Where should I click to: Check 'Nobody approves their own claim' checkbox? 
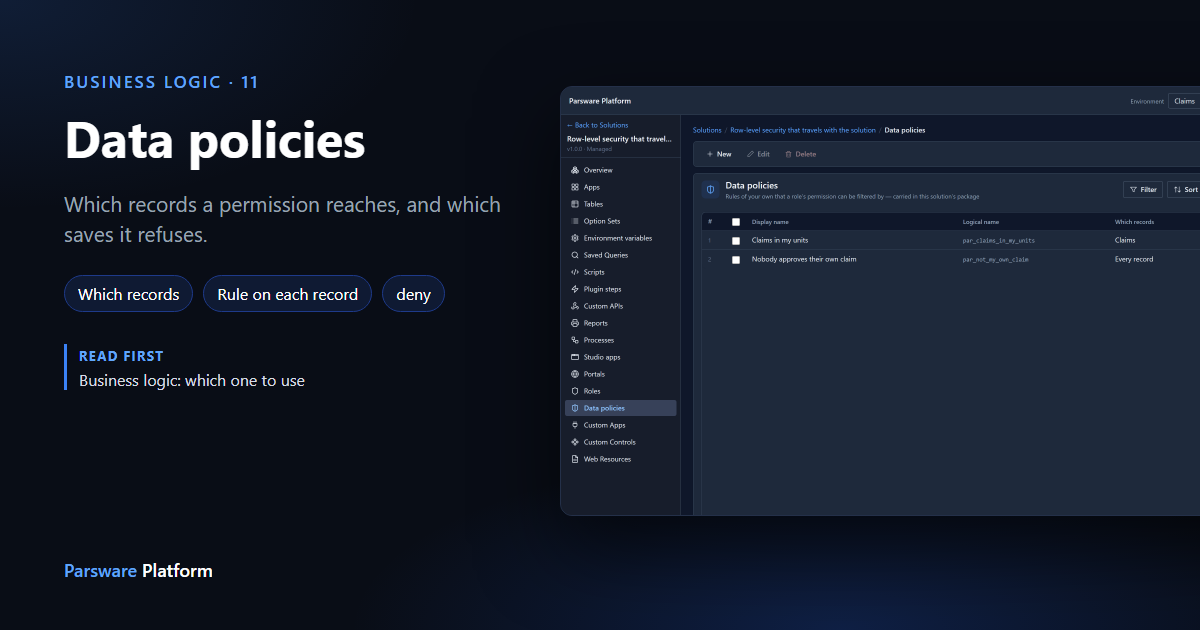(x=736, y=260)
